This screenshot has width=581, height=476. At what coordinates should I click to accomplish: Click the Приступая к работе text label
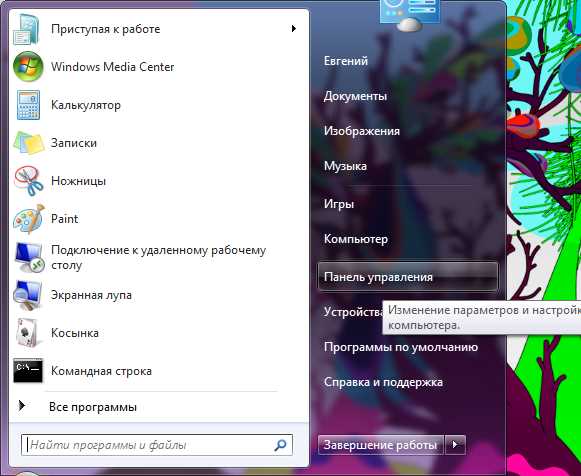[105, 29]
